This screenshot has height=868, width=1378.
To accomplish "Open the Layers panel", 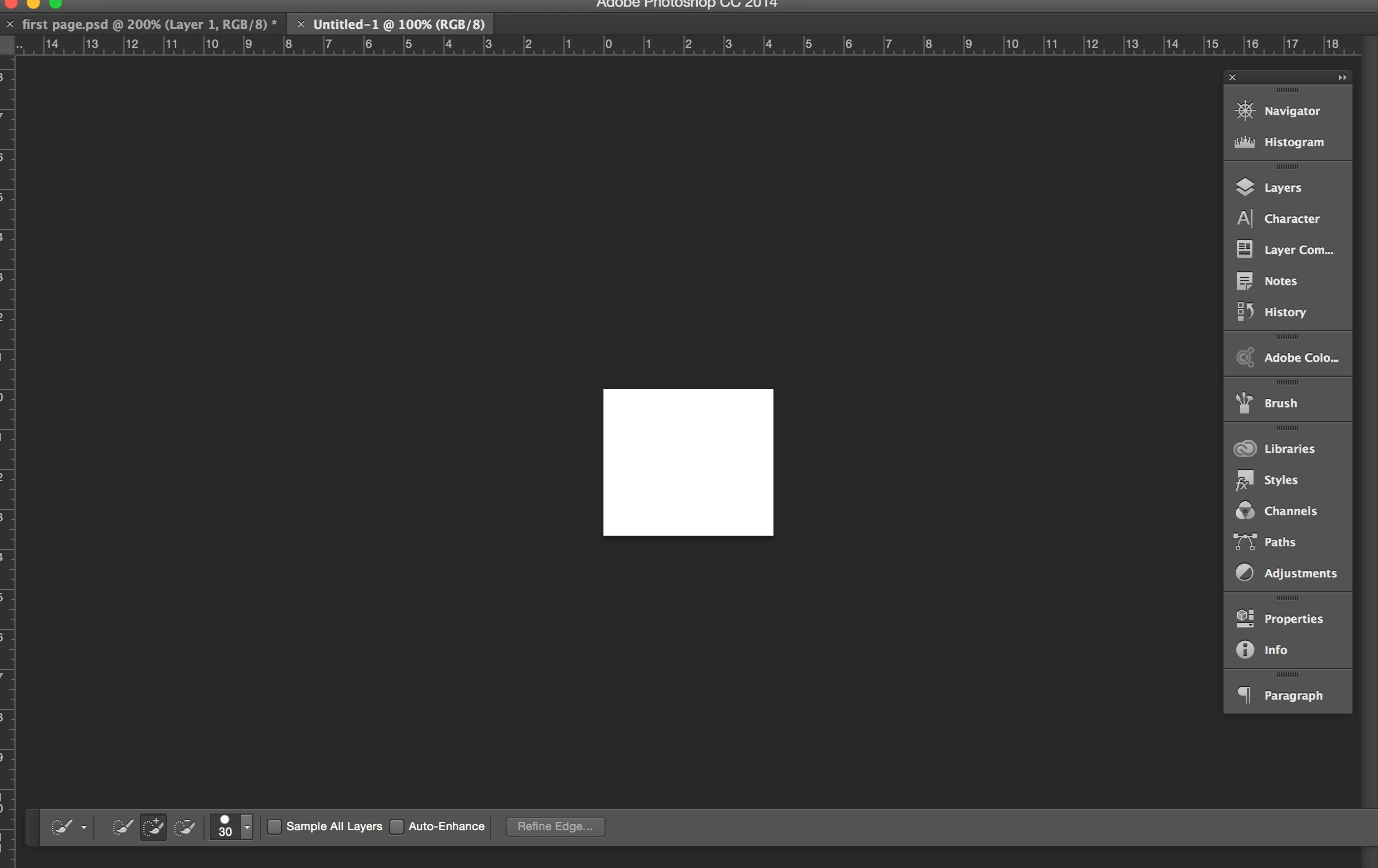I will point(1282,188).
